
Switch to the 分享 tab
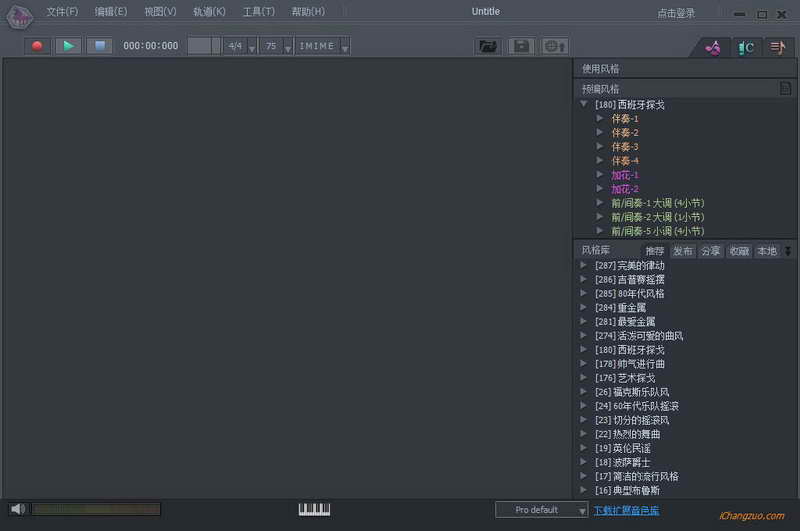pos(711,251)
